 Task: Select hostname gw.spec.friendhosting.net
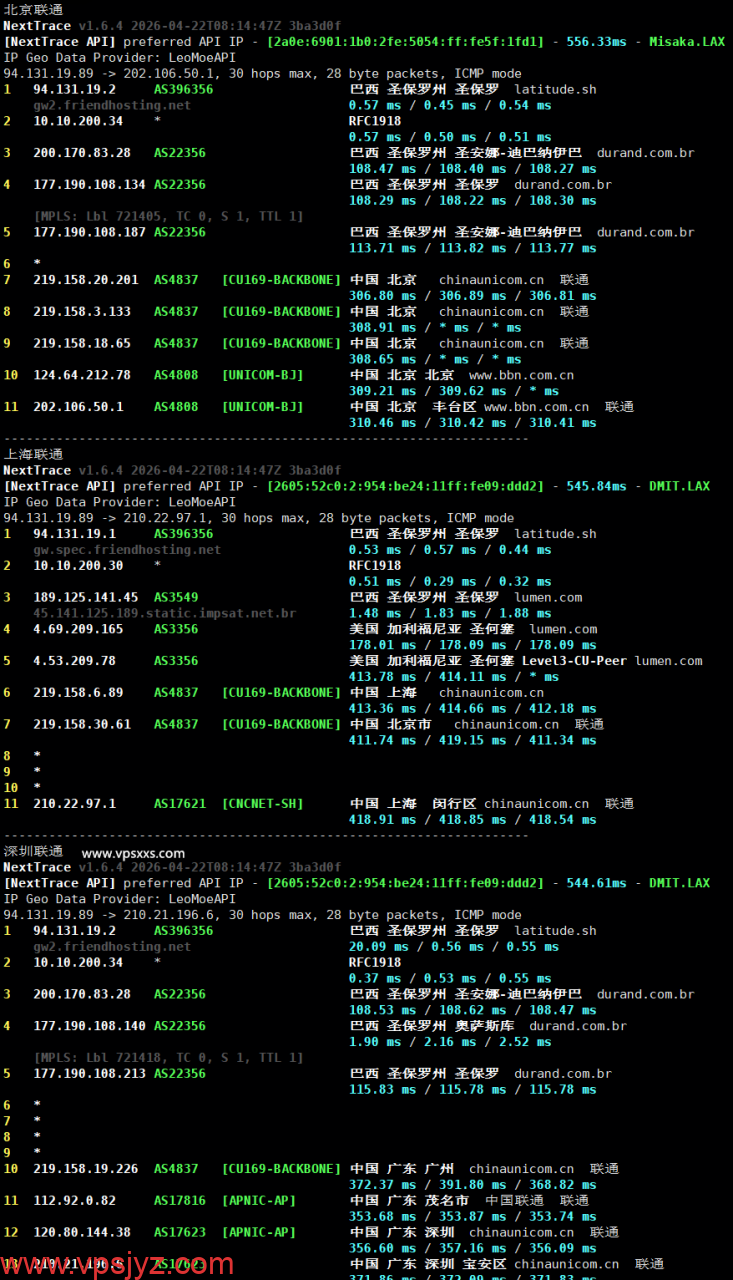point(127,550)
